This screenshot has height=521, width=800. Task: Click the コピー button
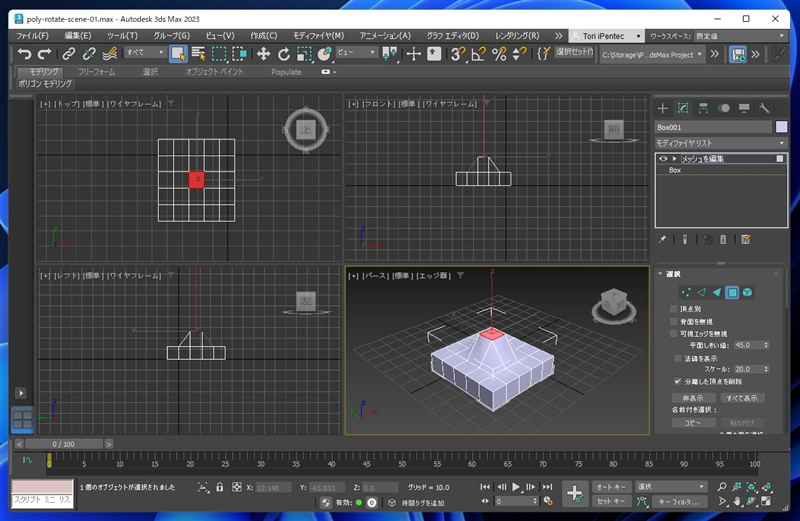pyautogui.click(x=693, y=423)
